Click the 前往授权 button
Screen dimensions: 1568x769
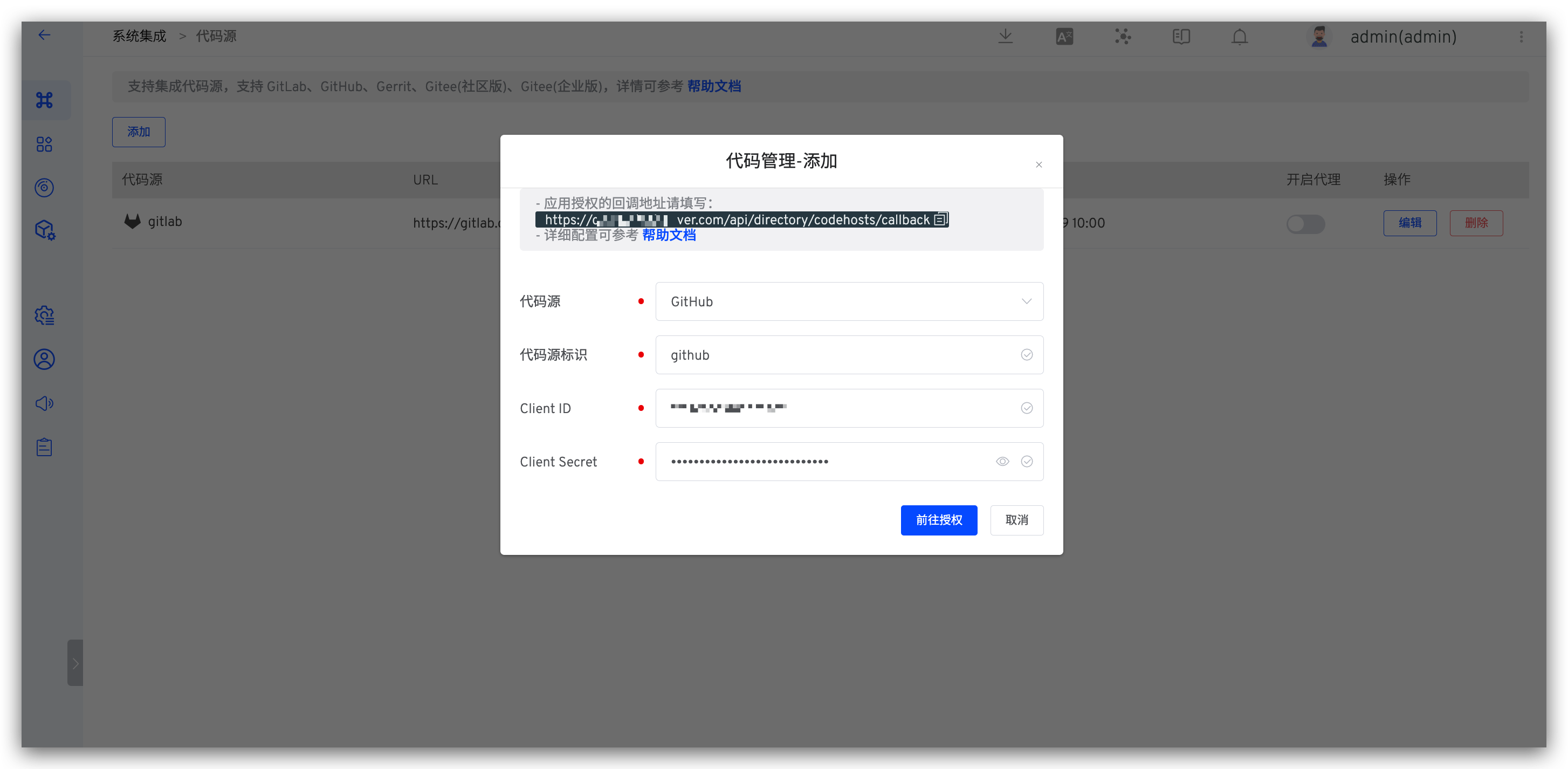pos(939,520)
